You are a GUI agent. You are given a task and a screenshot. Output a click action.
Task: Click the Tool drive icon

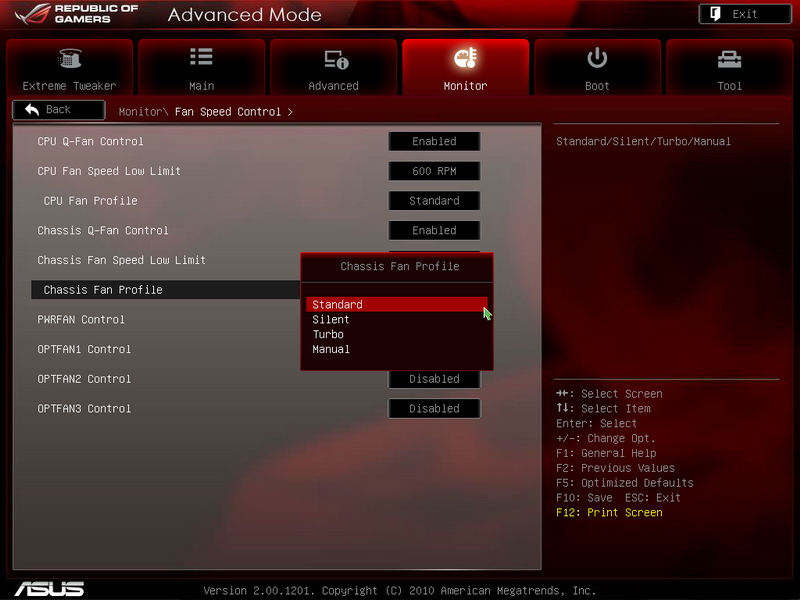tap(730, 59)
